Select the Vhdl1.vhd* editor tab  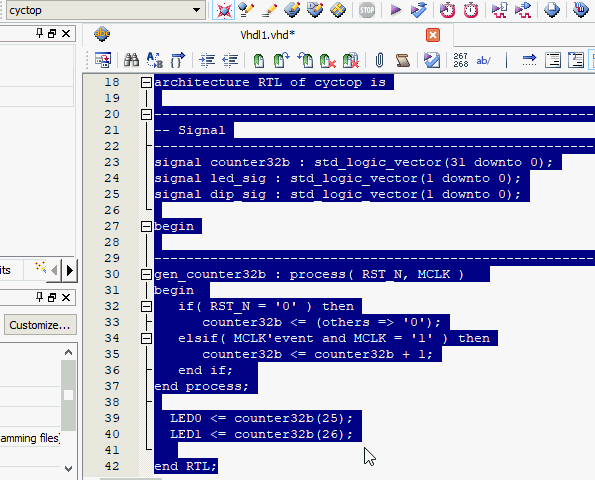[268, 35]
